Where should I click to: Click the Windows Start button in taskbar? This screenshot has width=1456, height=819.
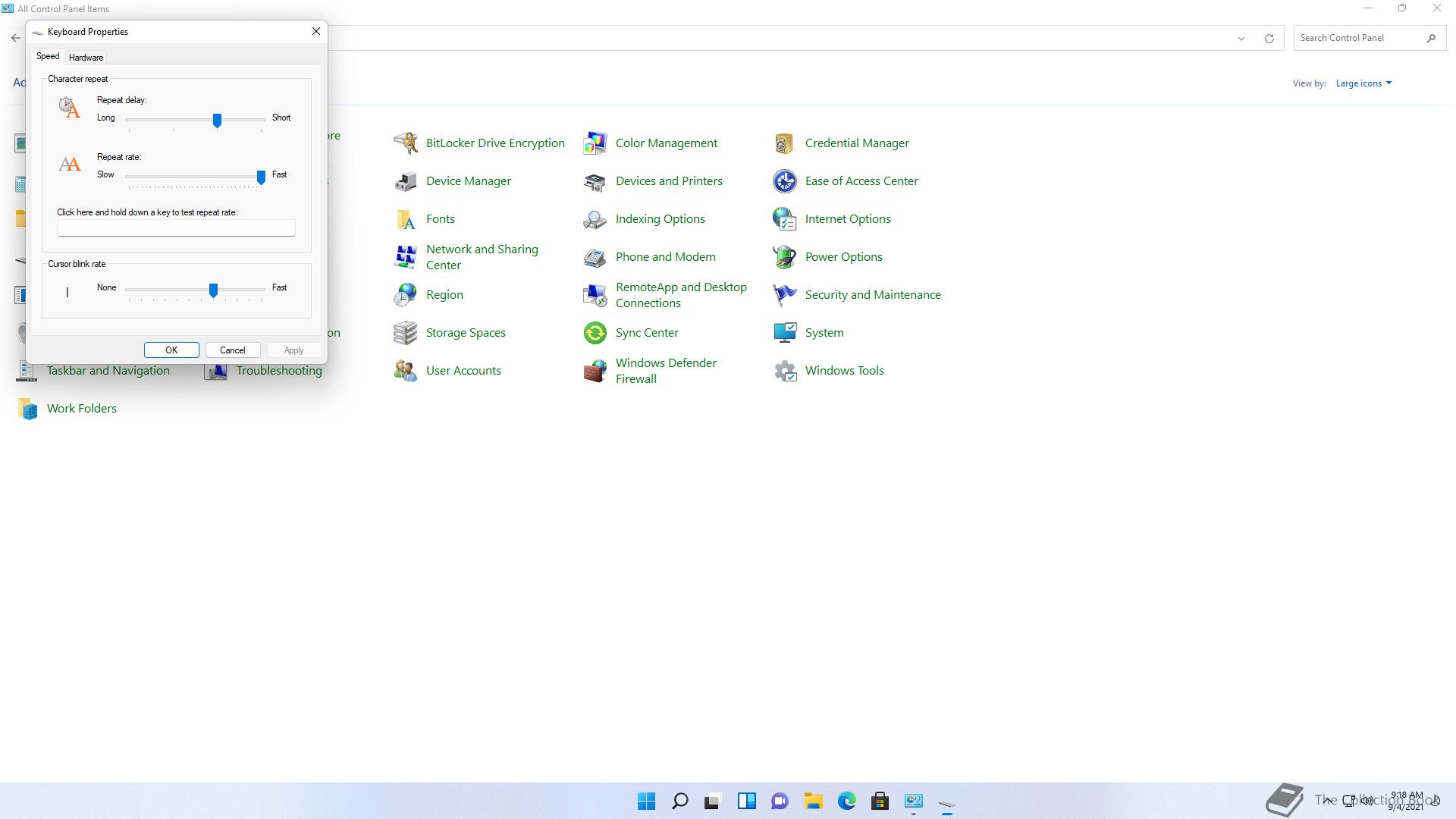[647, 801]
